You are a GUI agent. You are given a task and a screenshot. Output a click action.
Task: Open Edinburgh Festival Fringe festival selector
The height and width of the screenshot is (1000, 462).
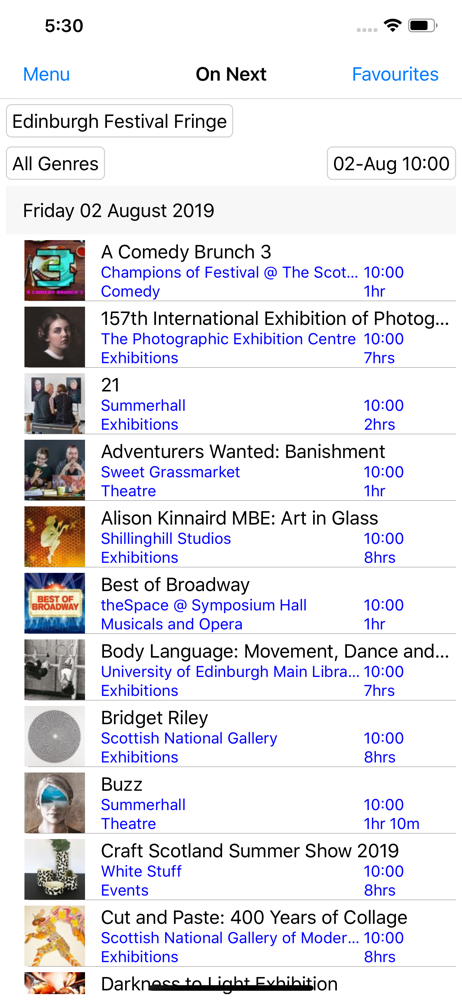pos(119,121)
